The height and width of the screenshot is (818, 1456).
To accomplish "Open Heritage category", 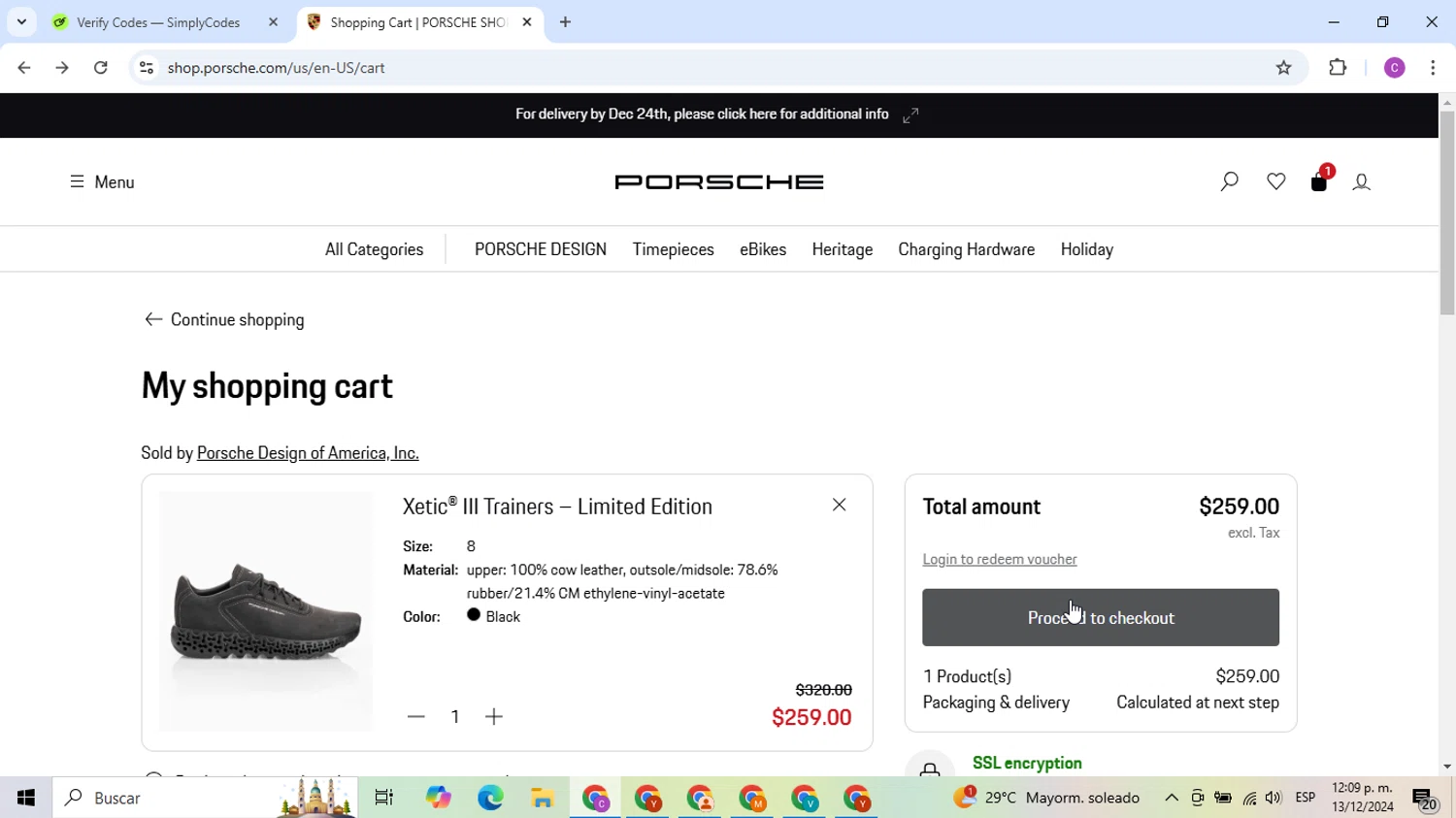I will (842, 249).
